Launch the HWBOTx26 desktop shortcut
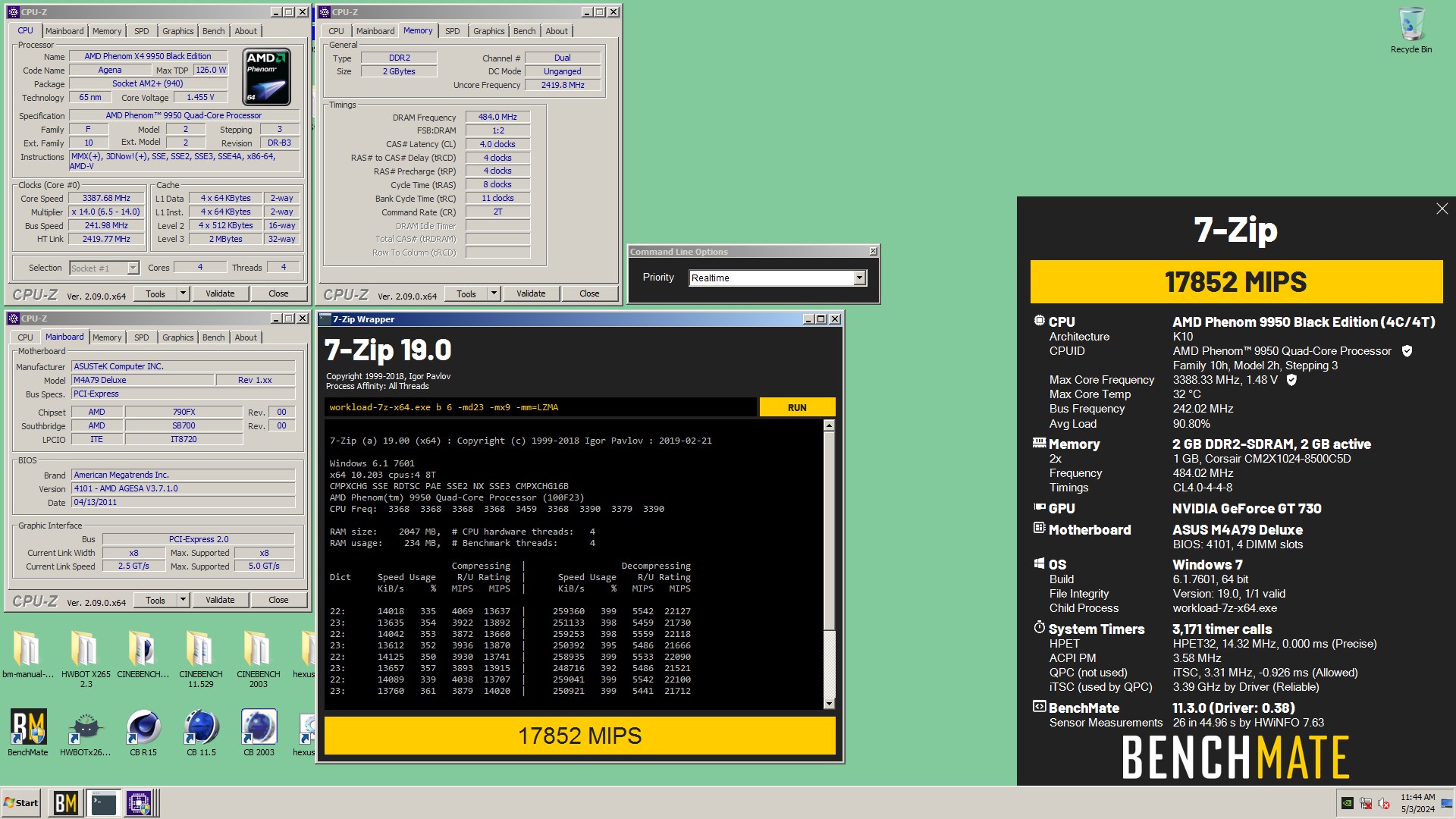This screenshot has height=819, width=1456. 85,733
